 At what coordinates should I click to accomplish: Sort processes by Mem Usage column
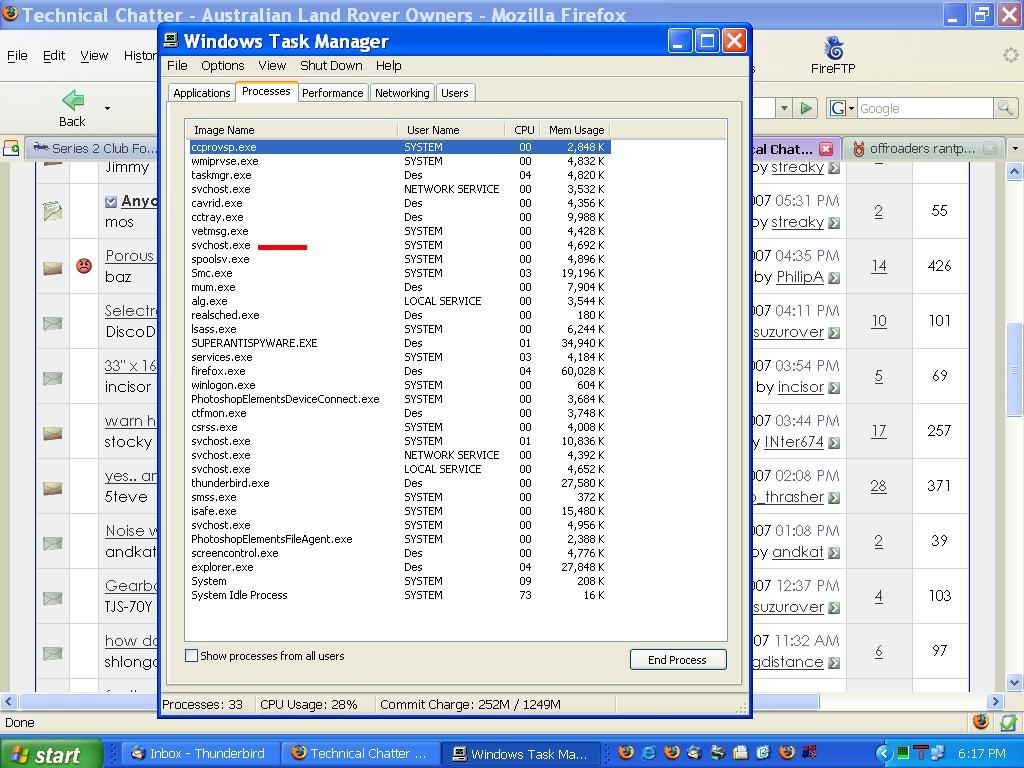576,130
